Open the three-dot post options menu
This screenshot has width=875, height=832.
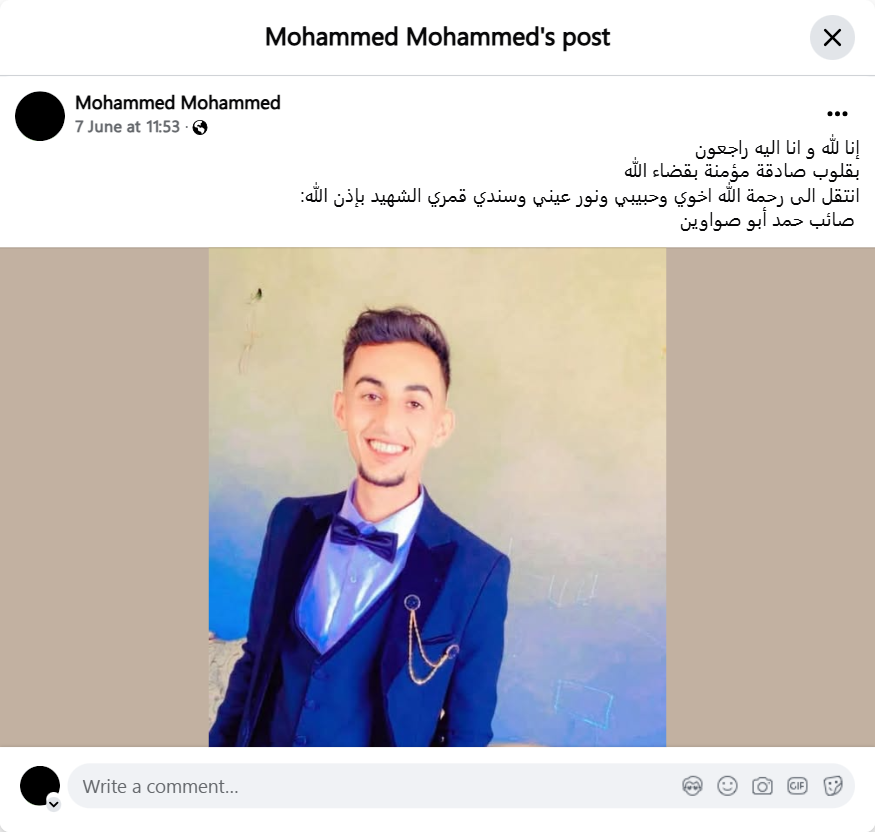pyautogui.click(x=837, y=114)
